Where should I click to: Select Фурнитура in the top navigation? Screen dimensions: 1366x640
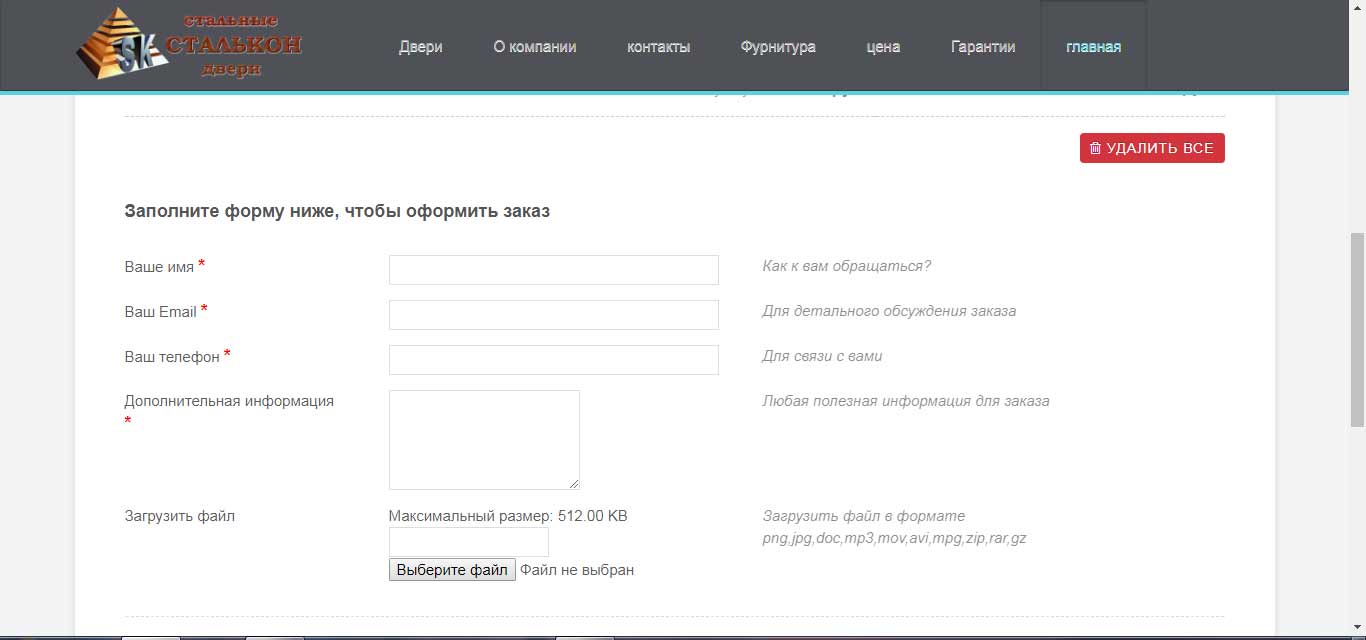point(777,47)
